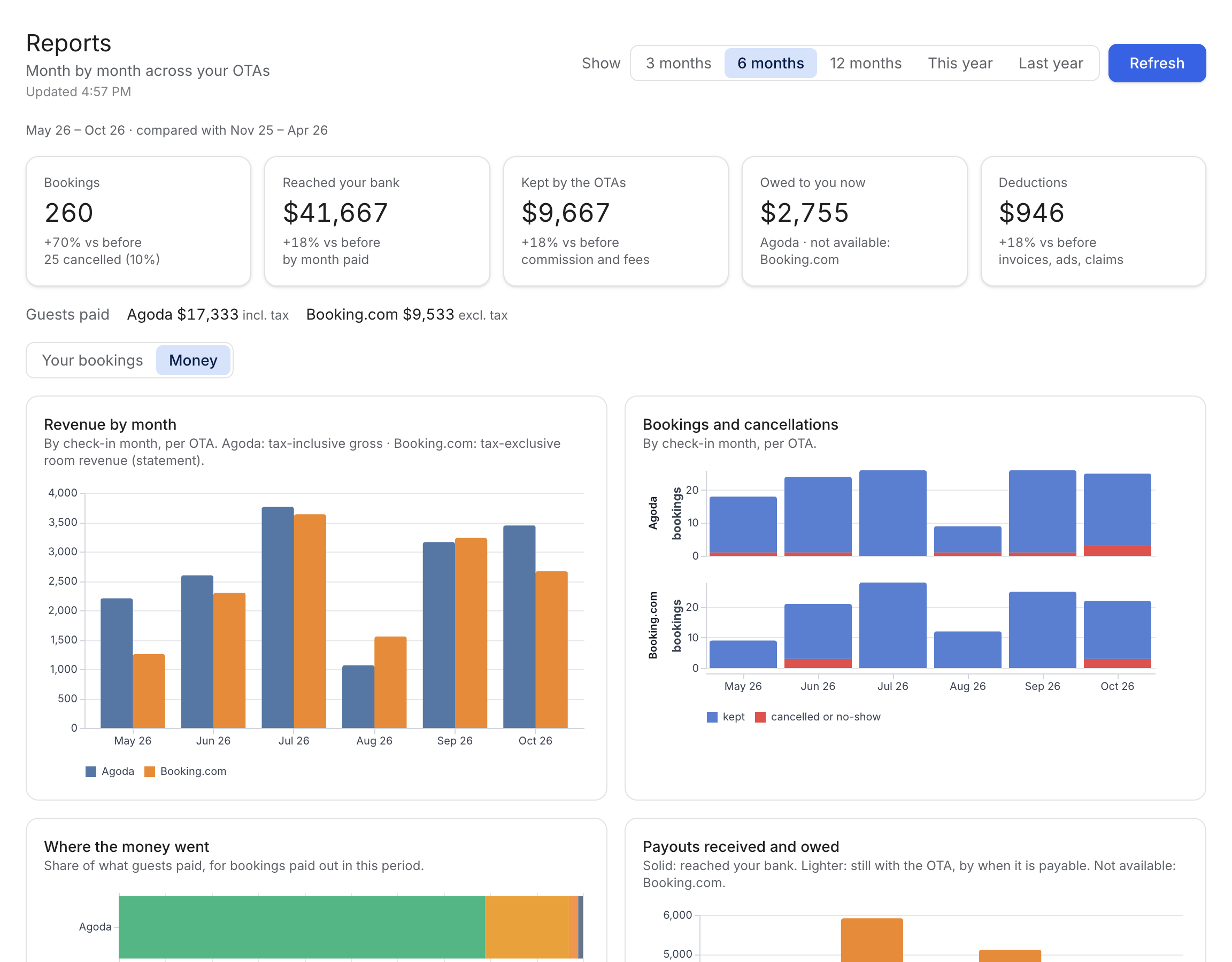Click the Deductions $946 card
The image size is (1232, 962).
pyautogui.click(x=1092, y=221)
